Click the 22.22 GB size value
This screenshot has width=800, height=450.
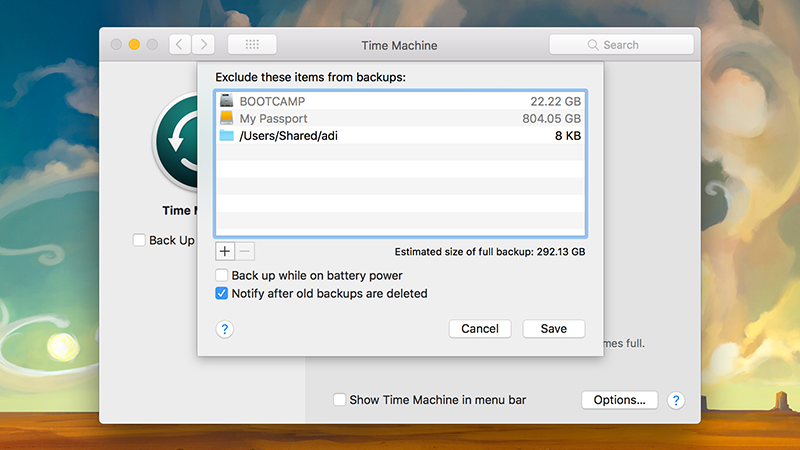point(555,102)
